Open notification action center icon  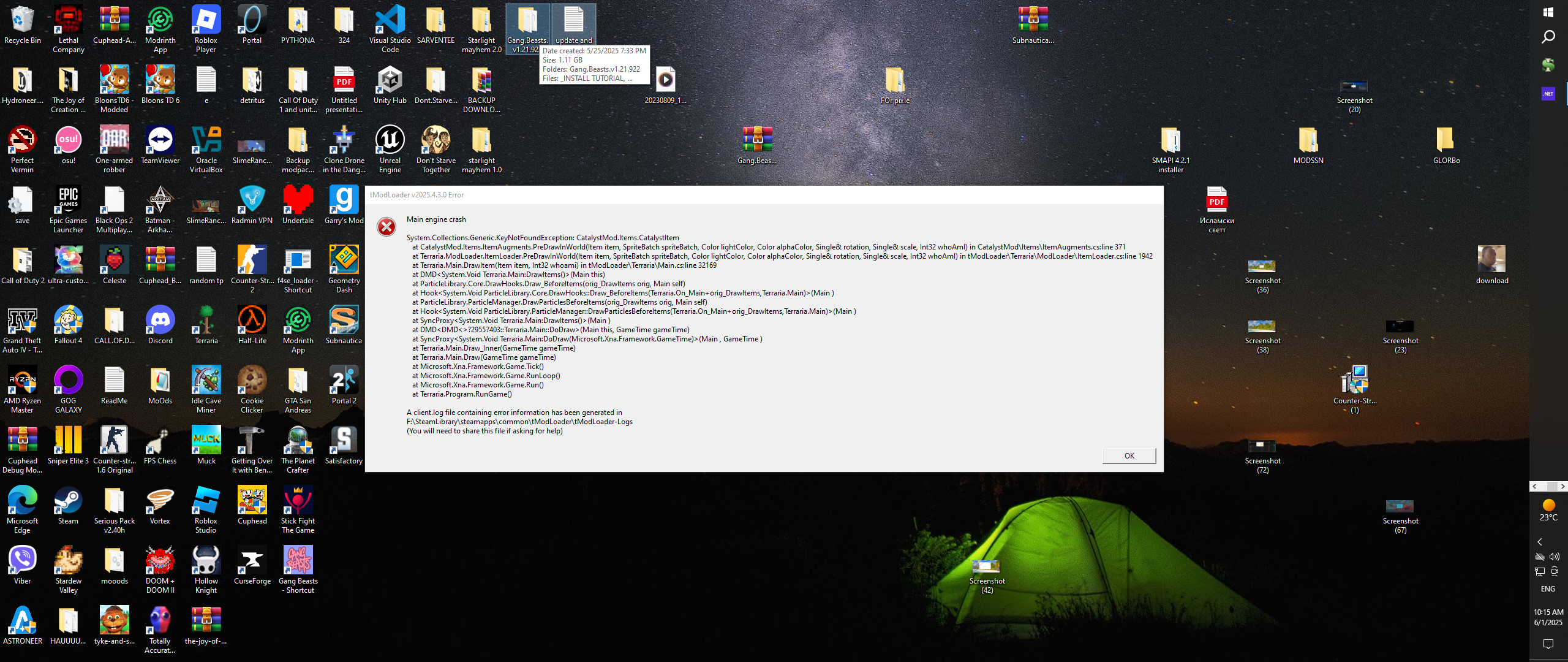(1548, 644)
